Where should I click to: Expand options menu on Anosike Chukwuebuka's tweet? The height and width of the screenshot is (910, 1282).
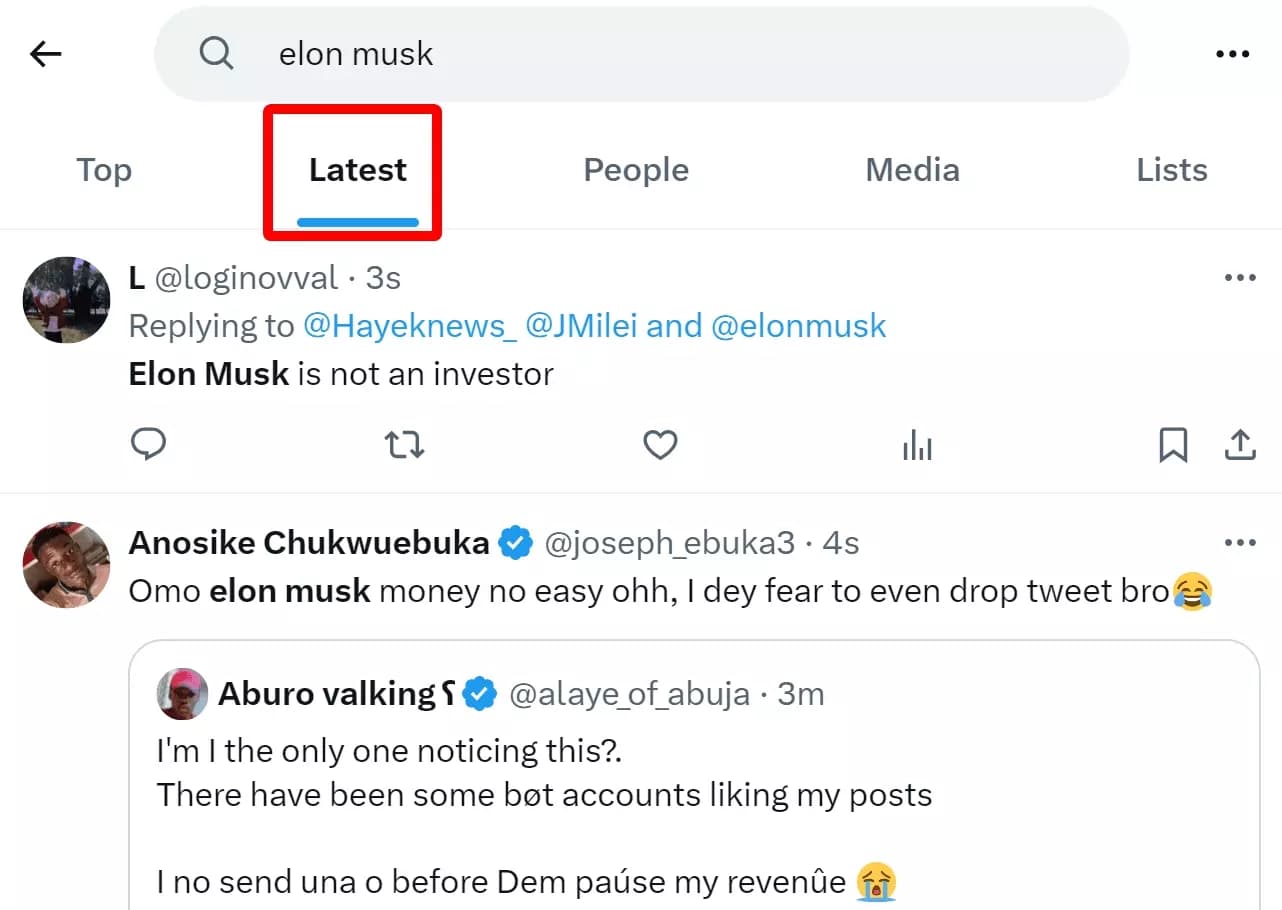pyautogui.click(x=1240, y=542)
